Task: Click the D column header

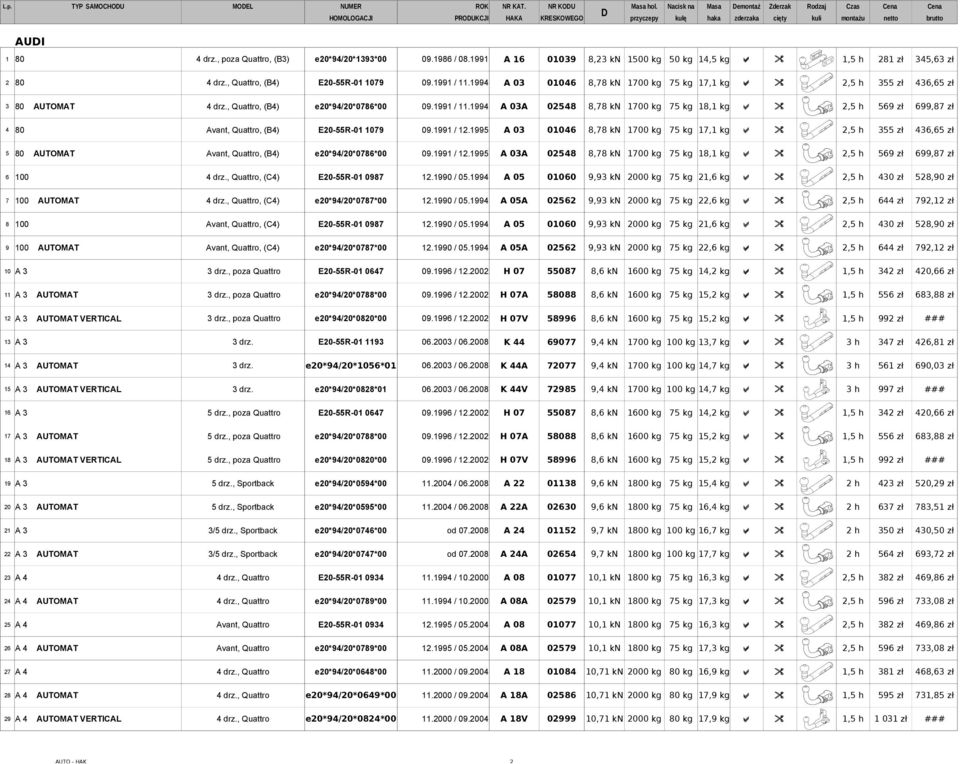Action: pyautogui.click(x=604, y=12)
